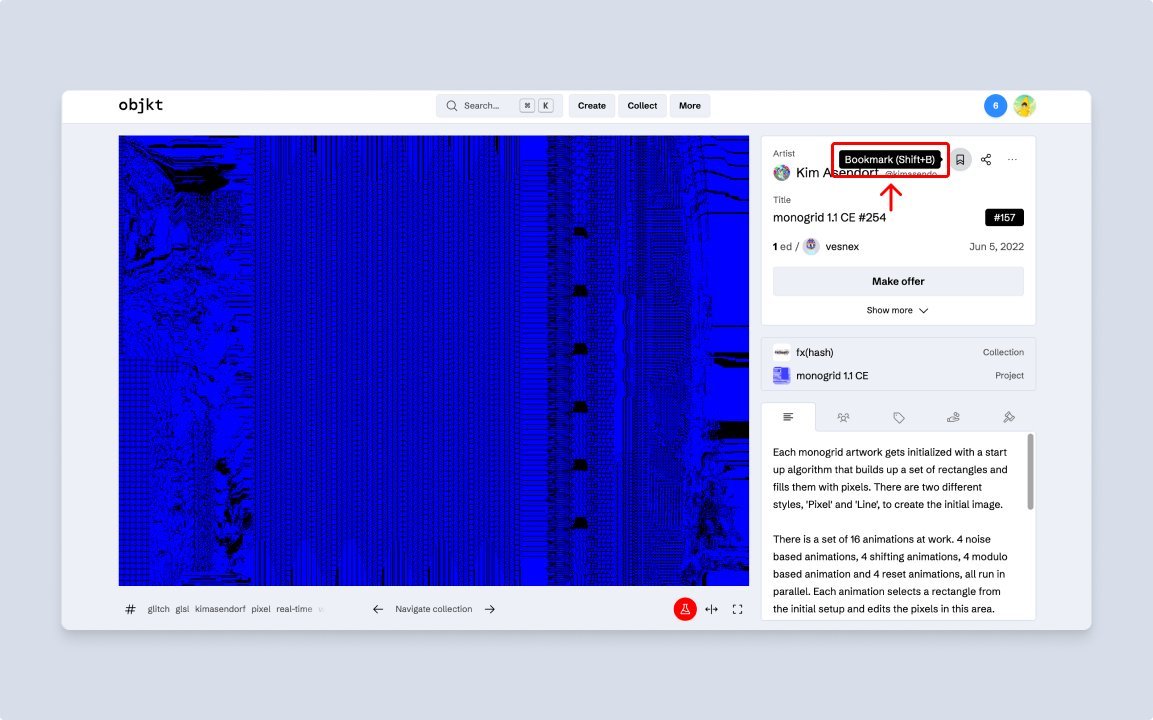Go to next item in collection
Image resolution: width=1153 pixels, height=720 pixels.
coord(490,609)
